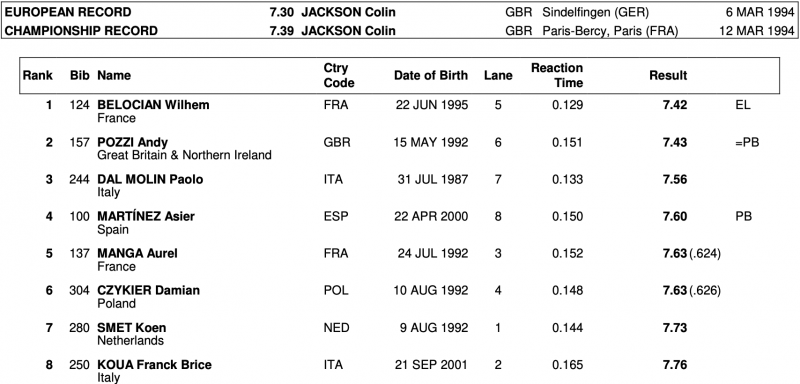
Task: Click the Ctry Code column header
Action: click(339, 75)
